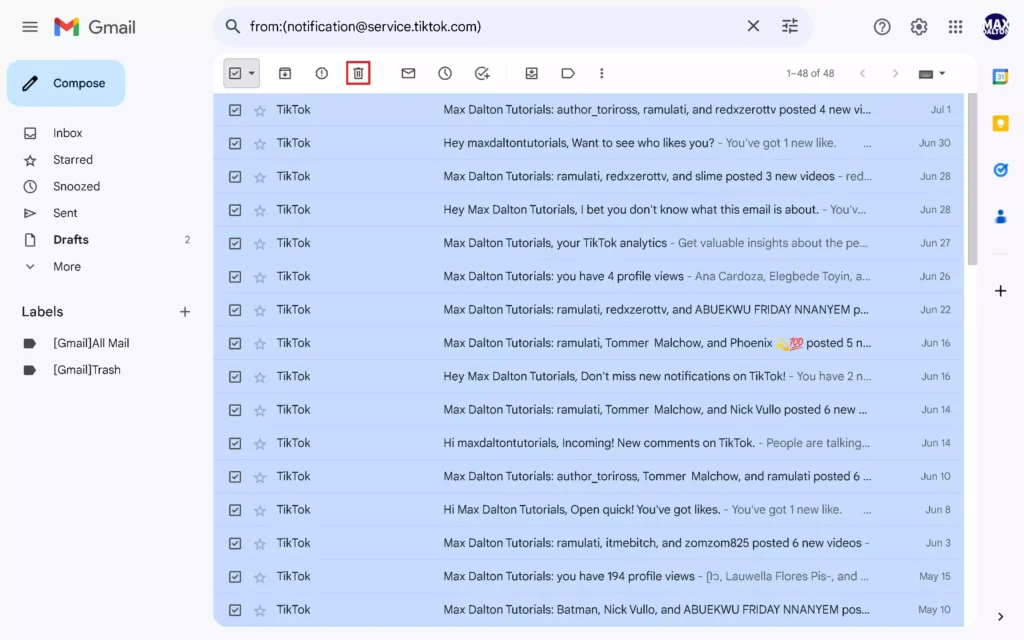Get add-ons with the plus icon
The image size is (1024, 640).
point(1000,291)
